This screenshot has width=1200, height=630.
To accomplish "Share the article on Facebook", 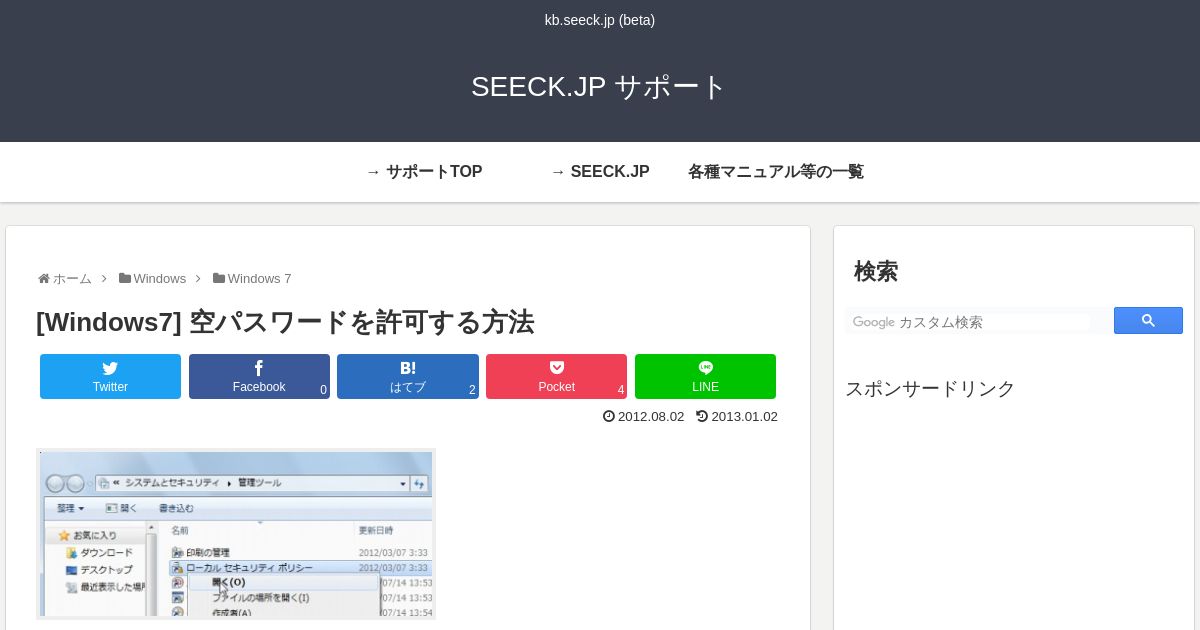I will [259, 376].
